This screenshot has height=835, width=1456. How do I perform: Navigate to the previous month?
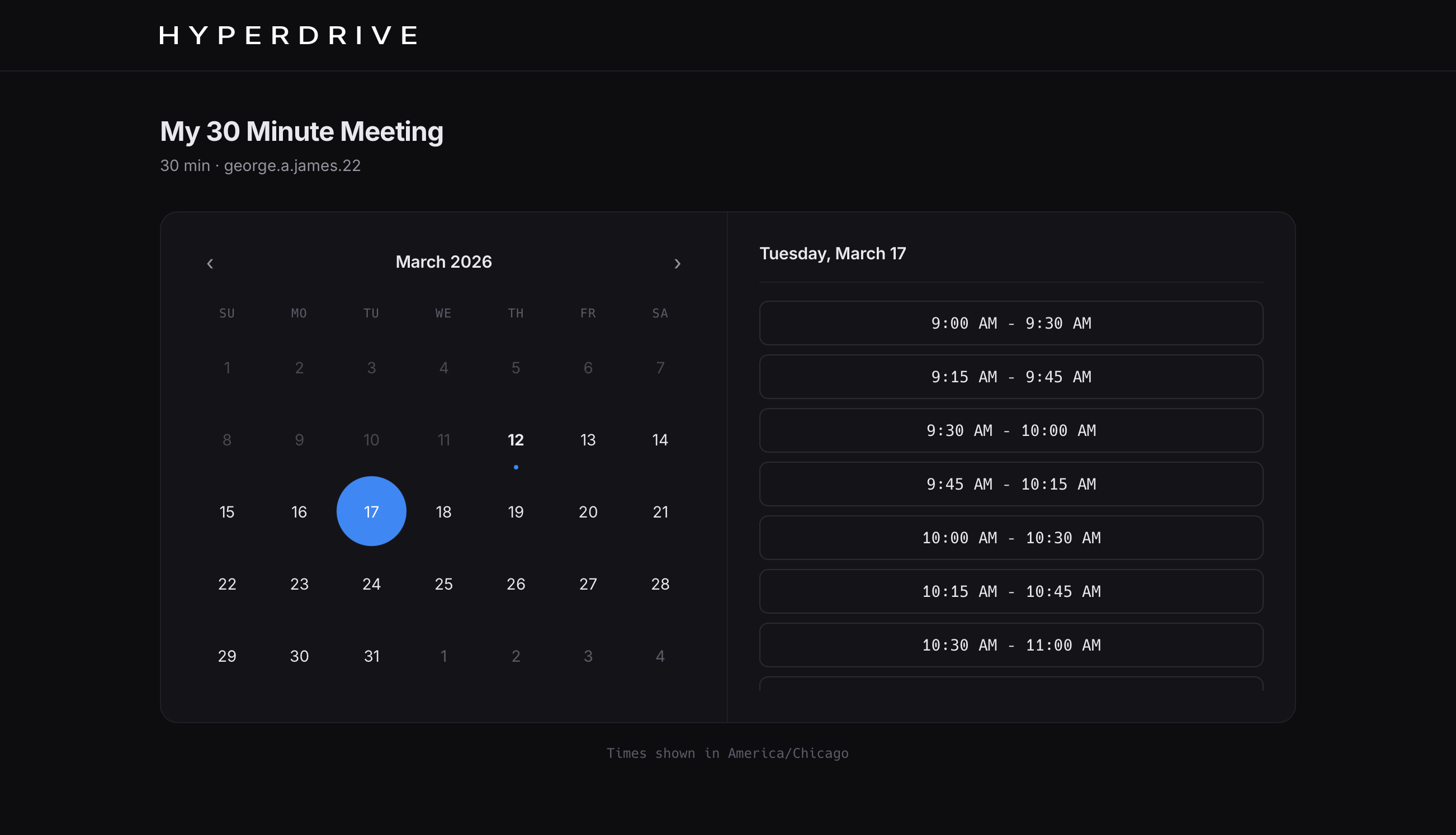click(210, 263)
